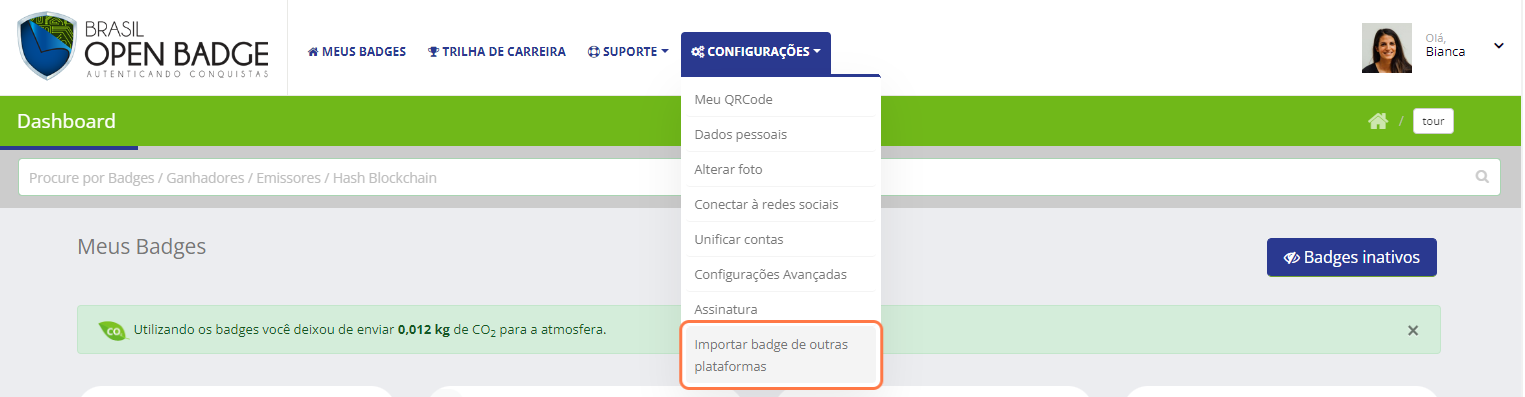Expand the user account chevron
The height and width of the screenshot is (397, 1525).
(x=1498, y=46)
